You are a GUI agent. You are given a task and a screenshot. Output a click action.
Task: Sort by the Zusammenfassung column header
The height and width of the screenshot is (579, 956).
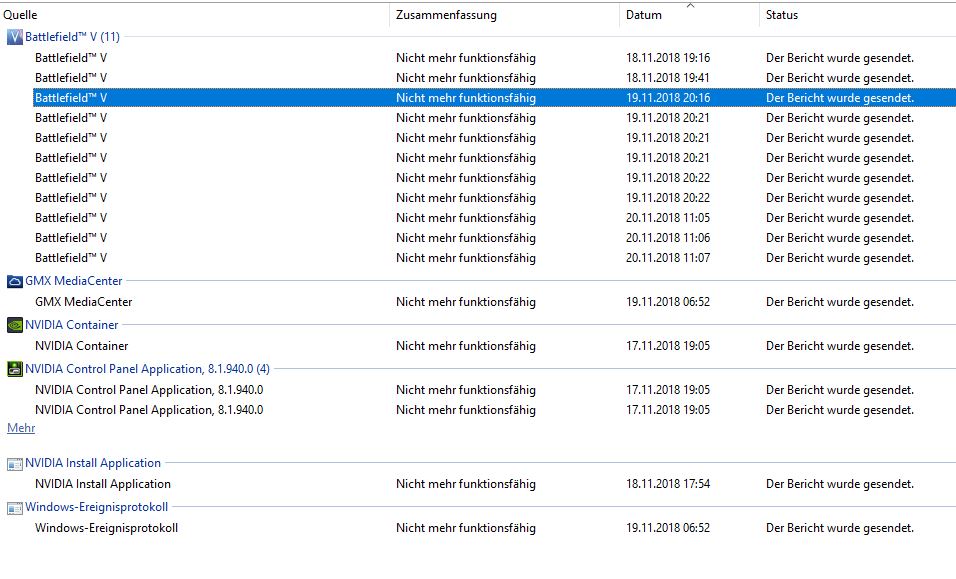(505, 15)
